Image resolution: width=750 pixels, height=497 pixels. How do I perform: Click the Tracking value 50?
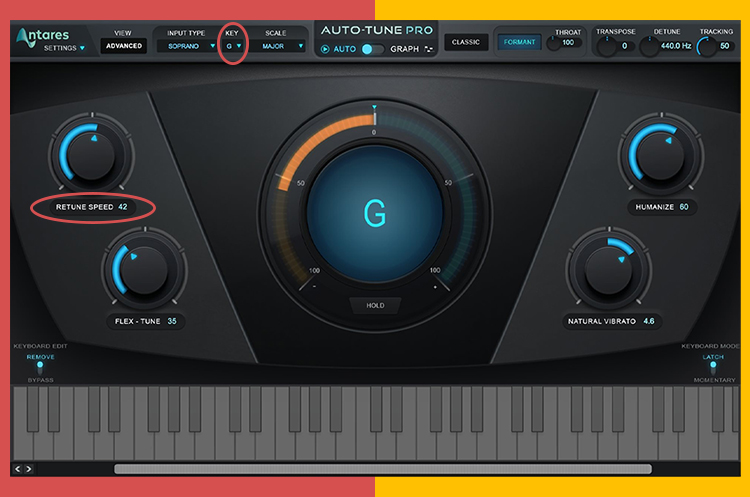click(725, 46)
